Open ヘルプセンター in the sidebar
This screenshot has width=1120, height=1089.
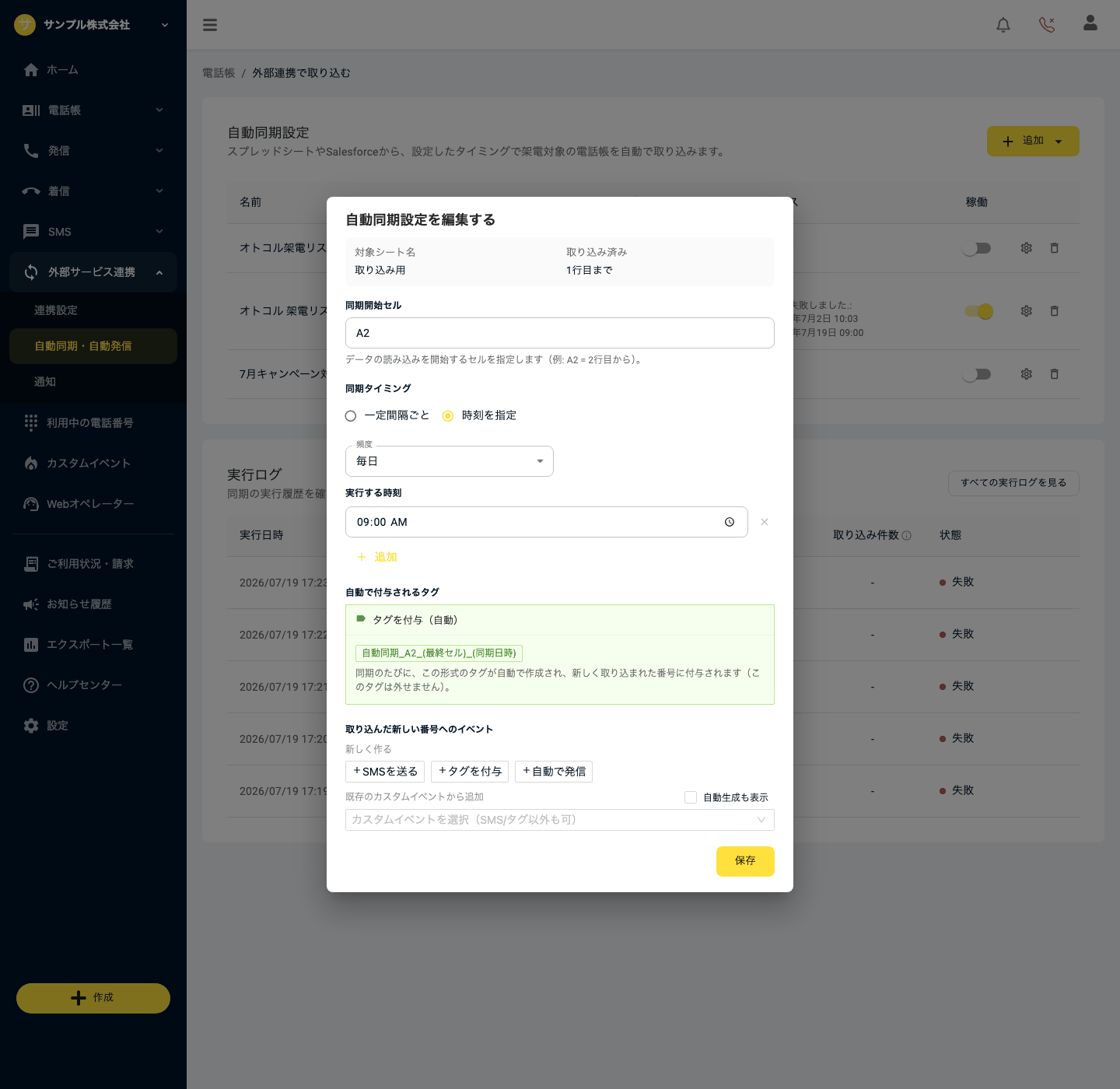[x=84, y=685]
